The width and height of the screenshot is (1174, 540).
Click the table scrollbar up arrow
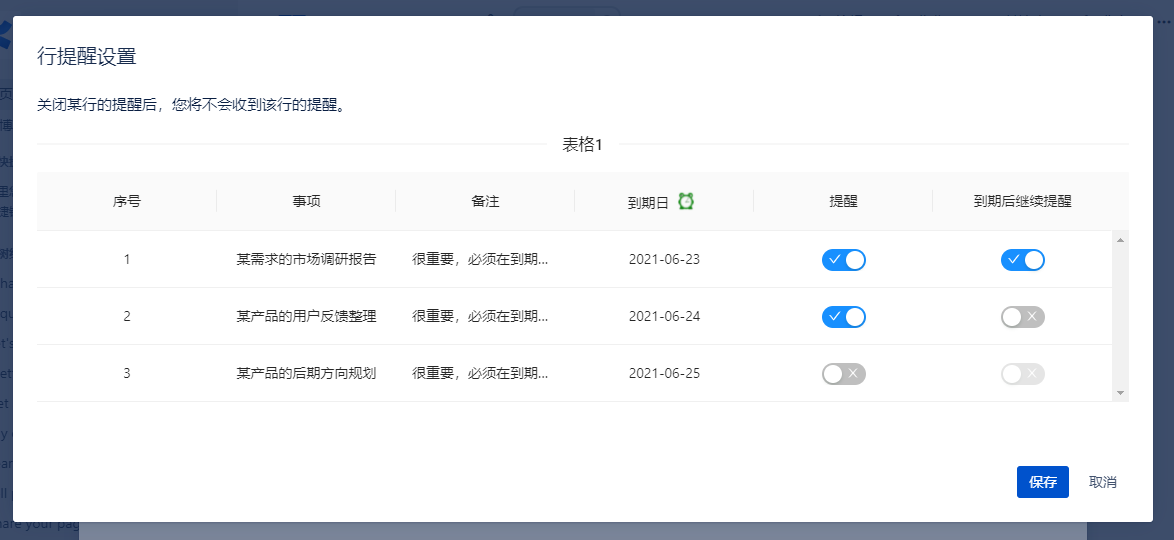coord(1120,239)
